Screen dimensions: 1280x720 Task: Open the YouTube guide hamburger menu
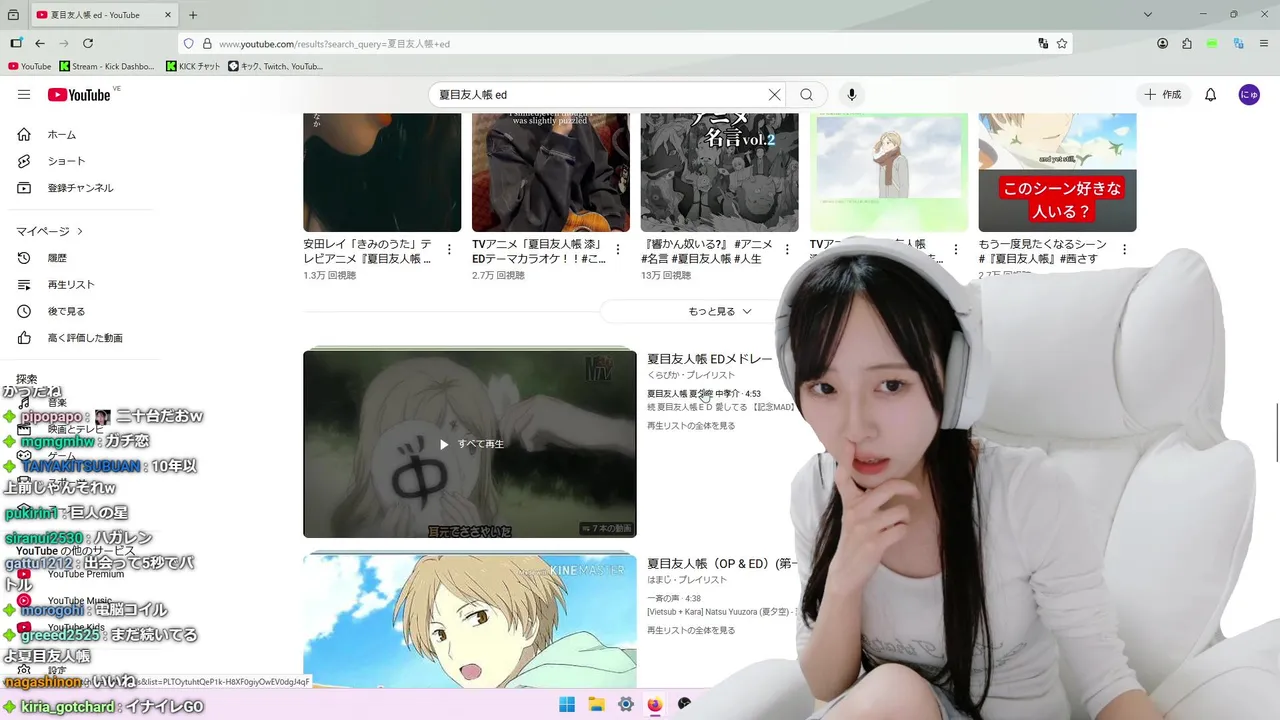pyautogui.click(x=24, y=94)
